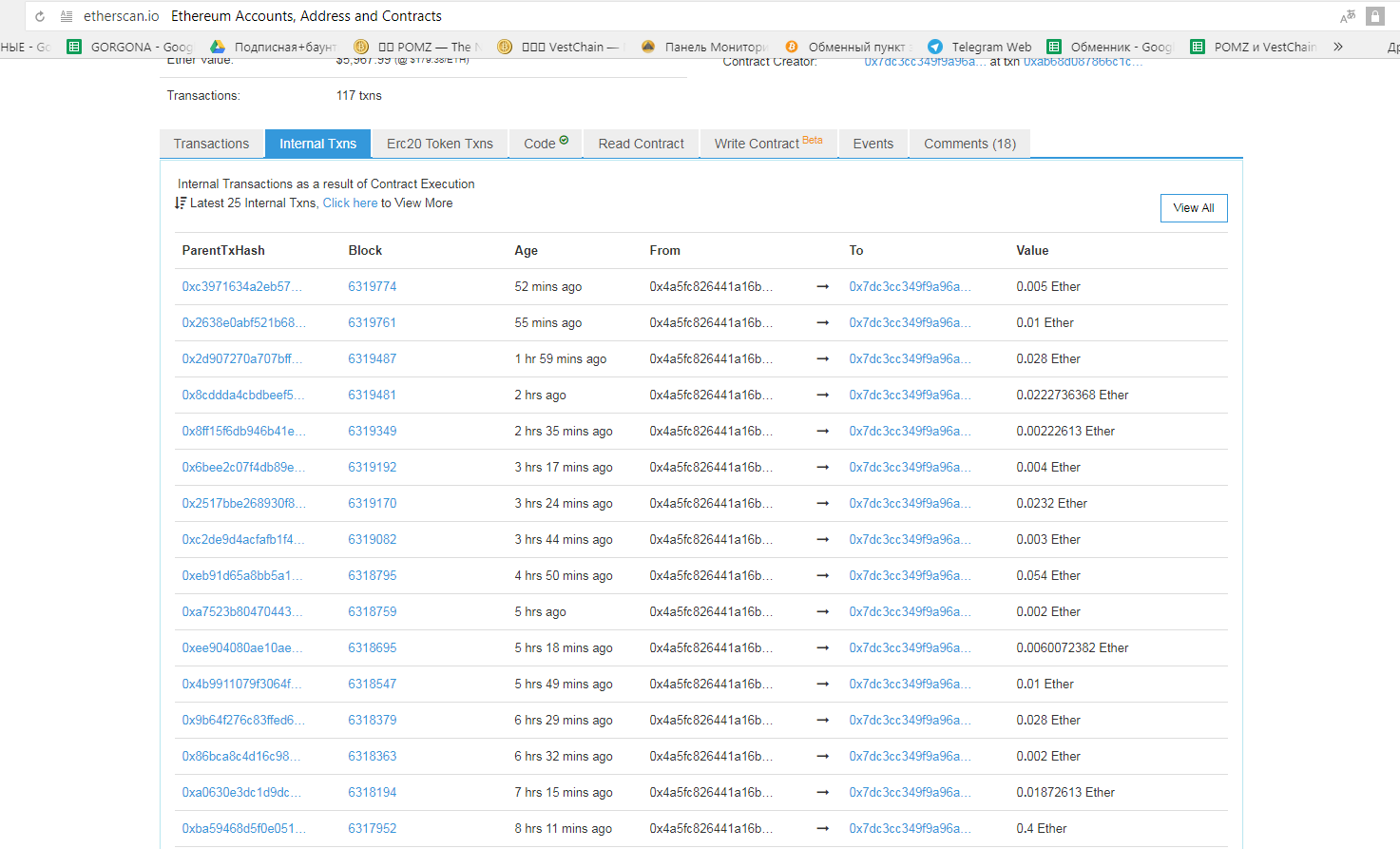Click the '117 txns' transactions count
Image resolution: width=1400 pixels, height=849 pixels.
pos(359,96)
